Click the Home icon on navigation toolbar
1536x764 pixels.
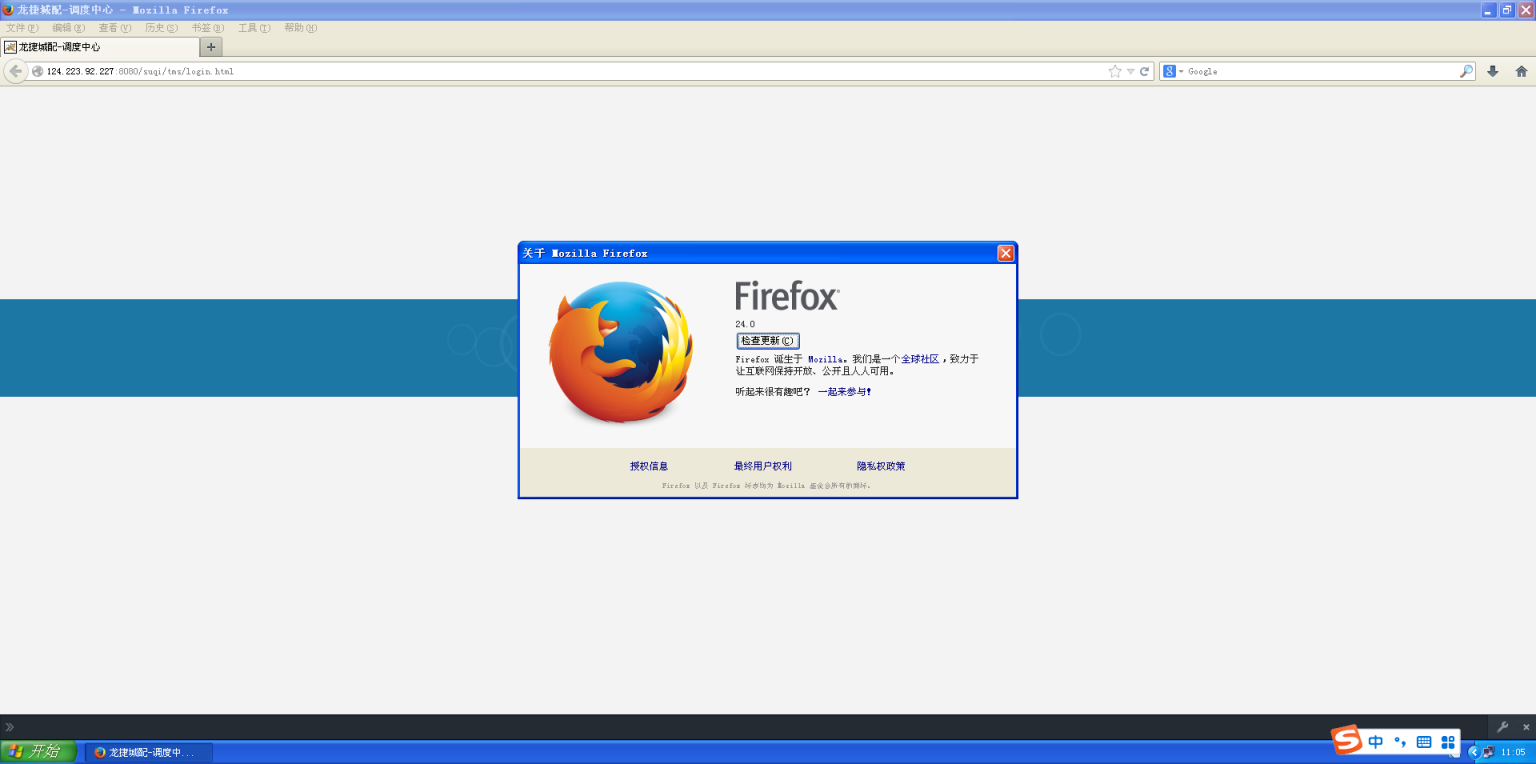(1521, 71)
